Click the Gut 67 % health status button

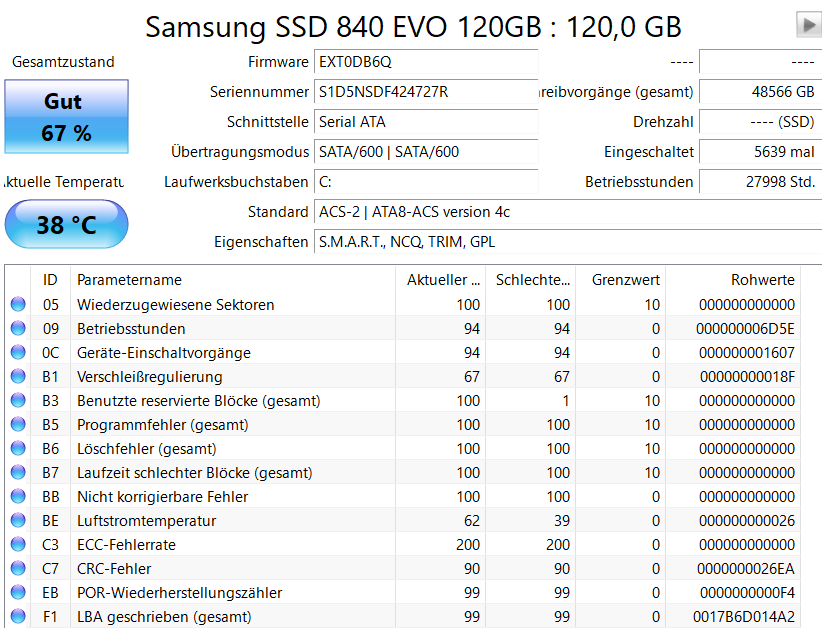(x=67, y=116)
